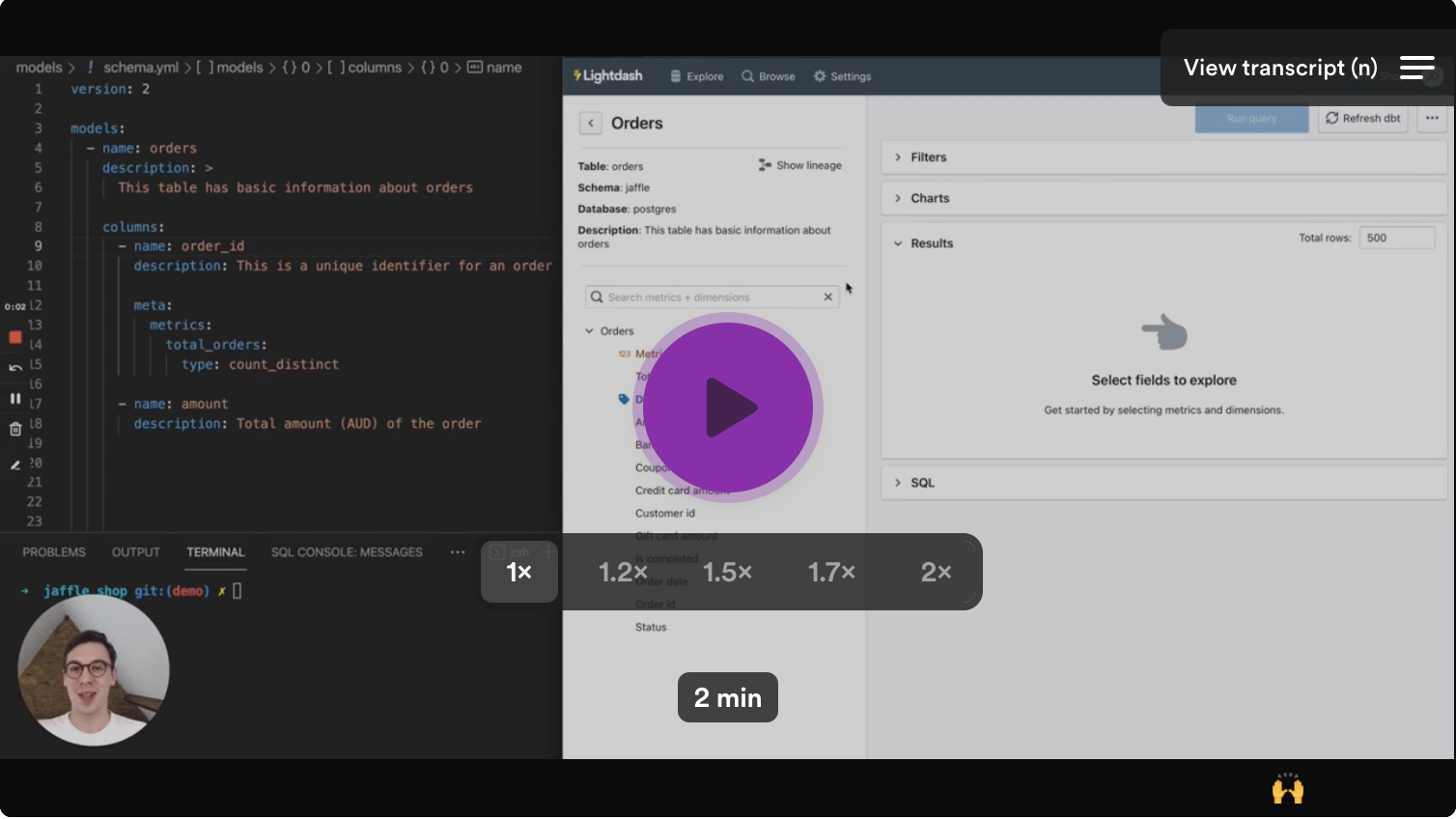Open the View transcript hamburger menu

[x=1416, y=68]
